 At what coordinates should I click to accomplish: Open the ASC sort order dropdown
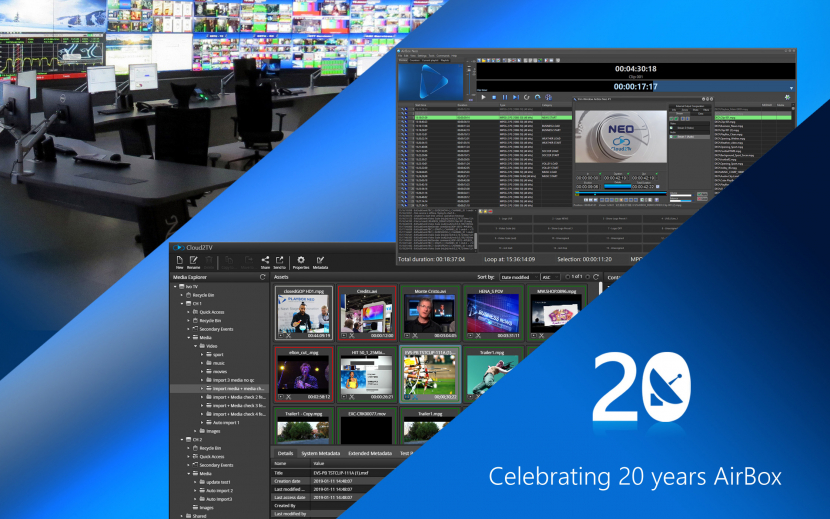550,277
